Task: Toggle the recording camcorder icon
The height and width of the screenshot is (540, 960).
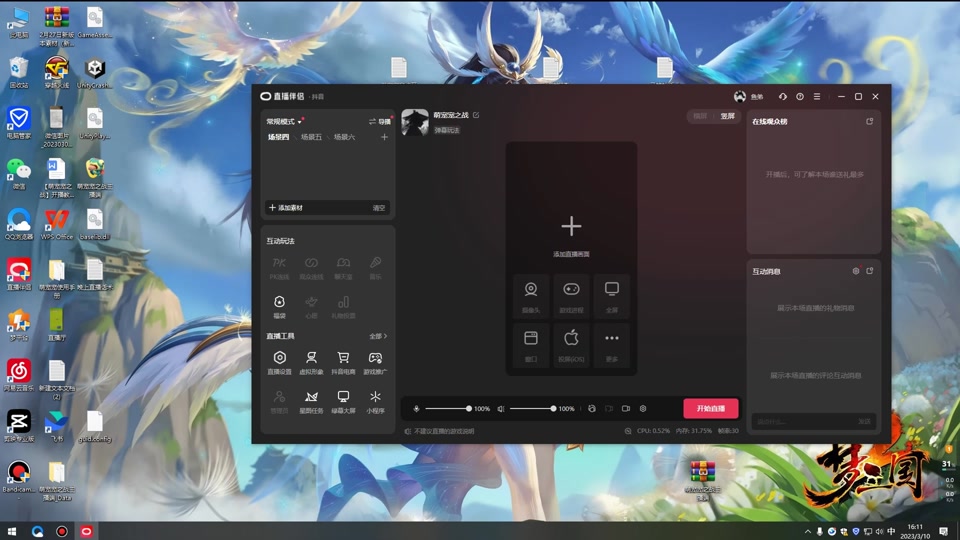Action: [626, 408]
